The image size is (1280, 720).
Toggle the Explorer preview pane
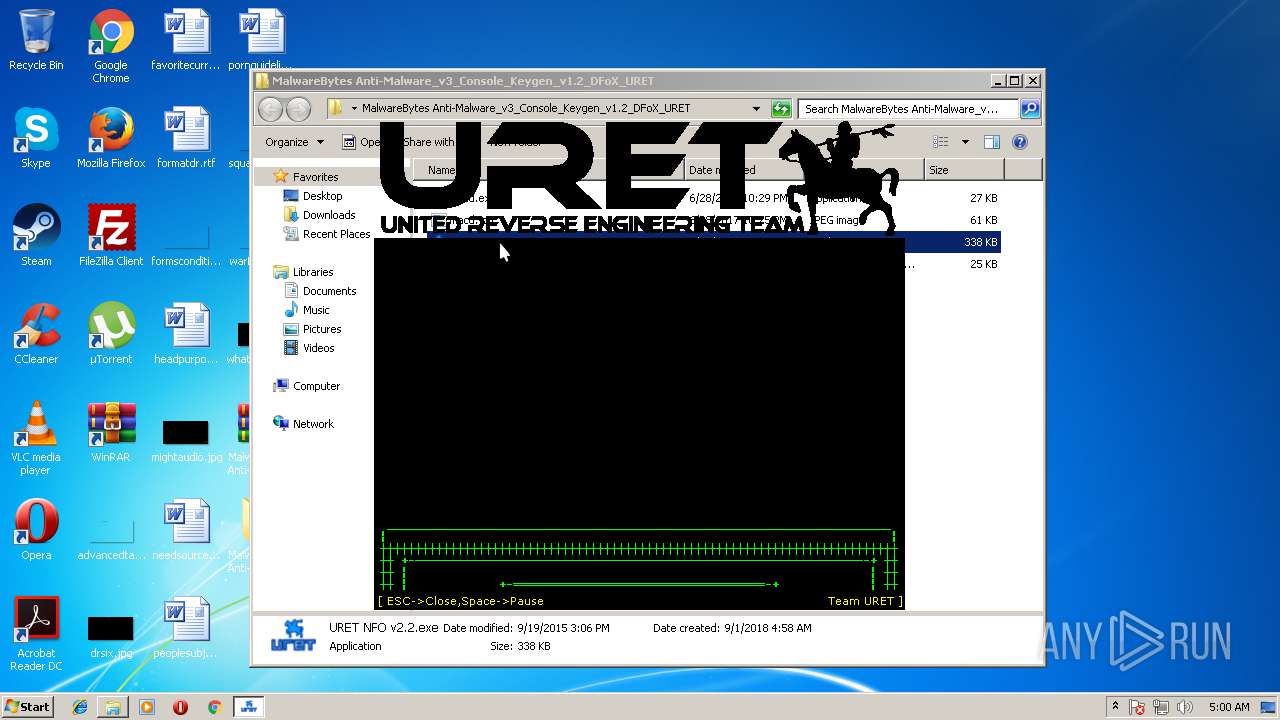991,142
